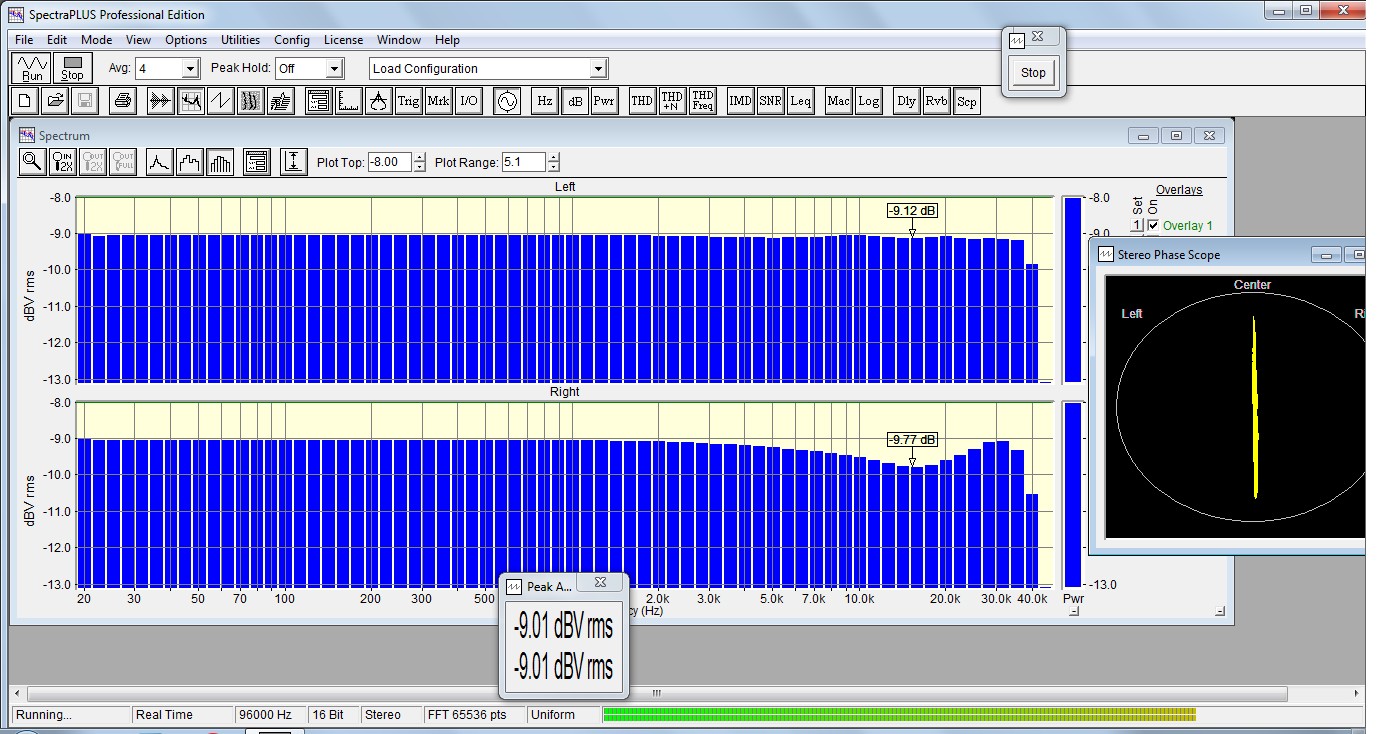Click the Plot Top value field
1378x734 pixels.
tap(389, 162)
